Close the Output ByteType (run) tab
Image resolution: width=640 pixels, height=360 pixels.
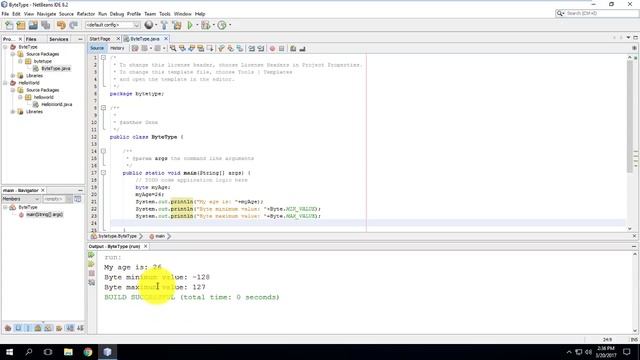pos(145,247)
